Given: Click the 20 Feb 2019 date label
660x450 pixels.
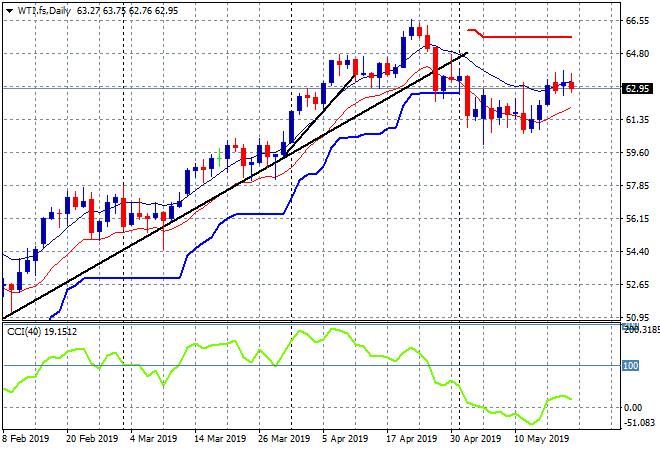Looking at the screenshot, I should point(92,439).
